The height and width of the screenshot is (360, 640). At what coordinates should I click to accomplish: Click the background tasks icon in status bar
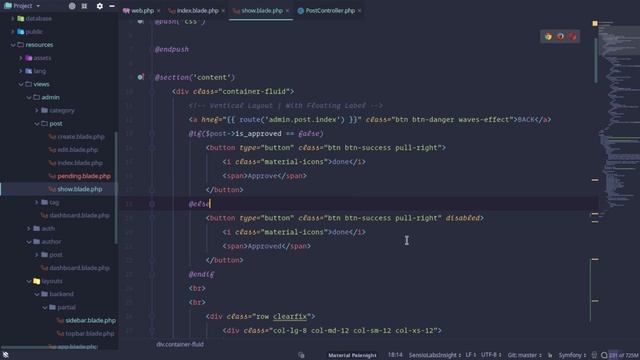[x=301, y=355]
